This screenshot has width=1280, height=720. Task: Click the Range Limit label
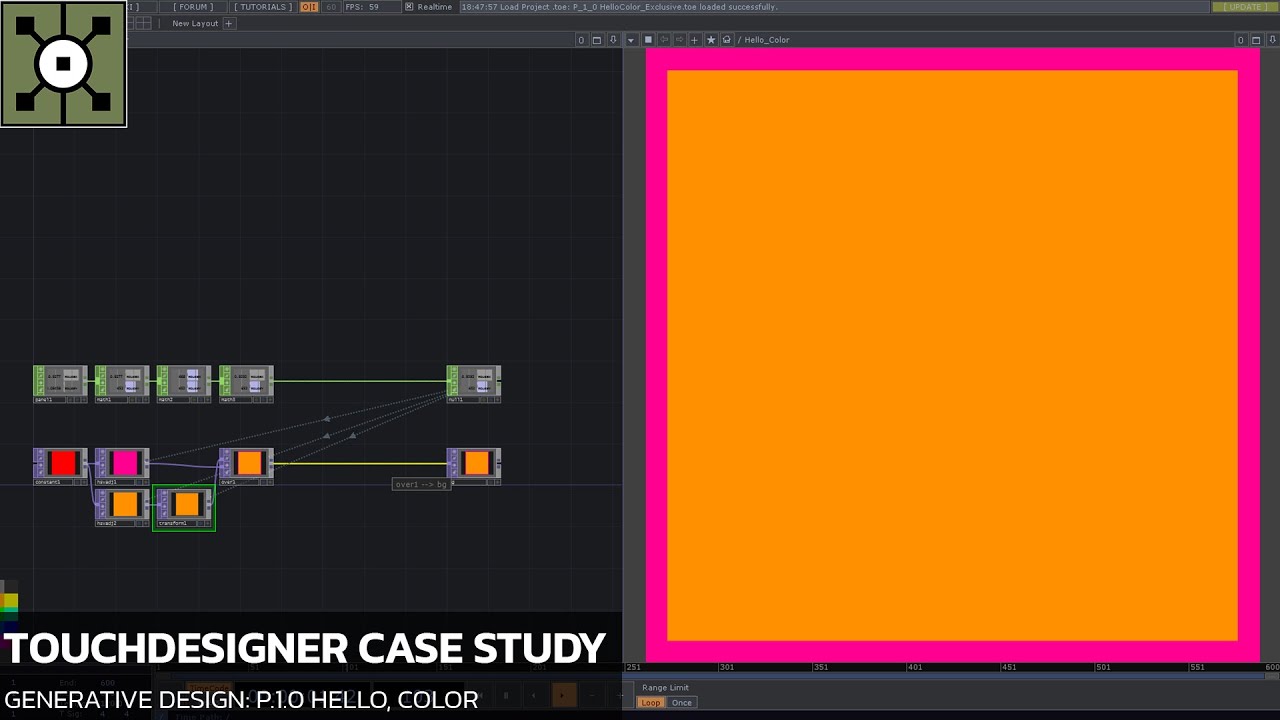pyautogui.click(x=665, y=688)
